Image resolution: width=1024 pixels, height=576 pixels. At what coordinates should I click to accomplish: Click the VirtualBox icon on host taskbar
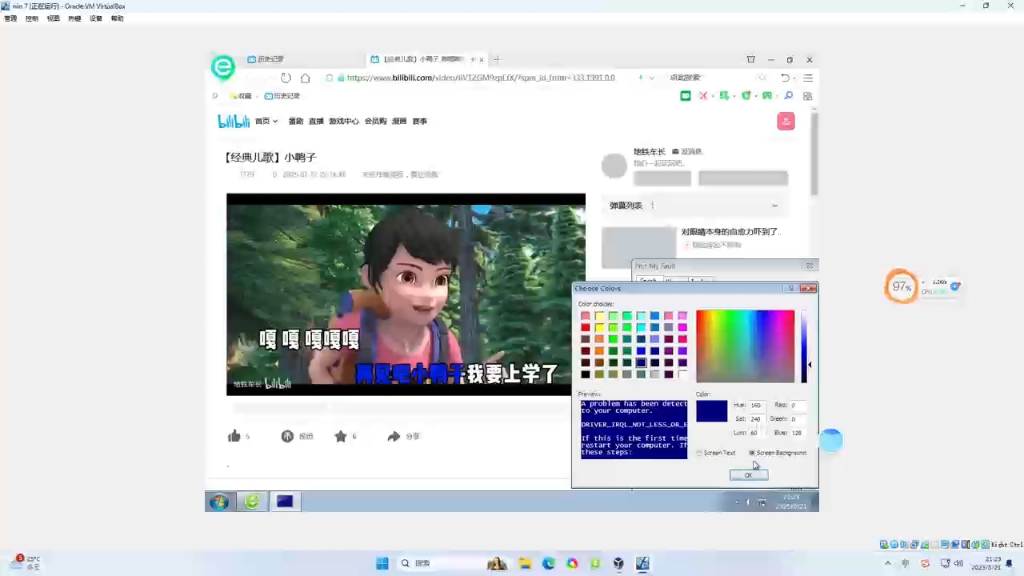click(x=618, y=563)
